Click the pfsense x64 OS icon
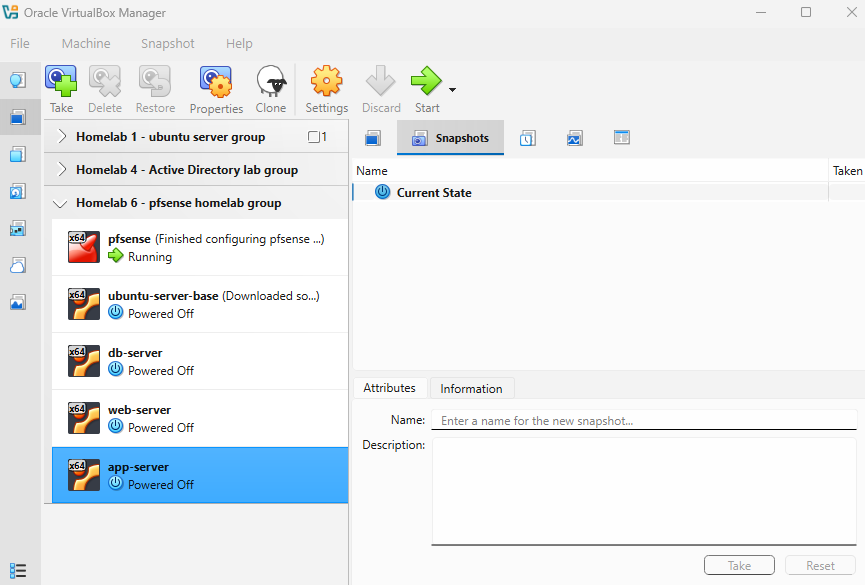 coord(84,247)
